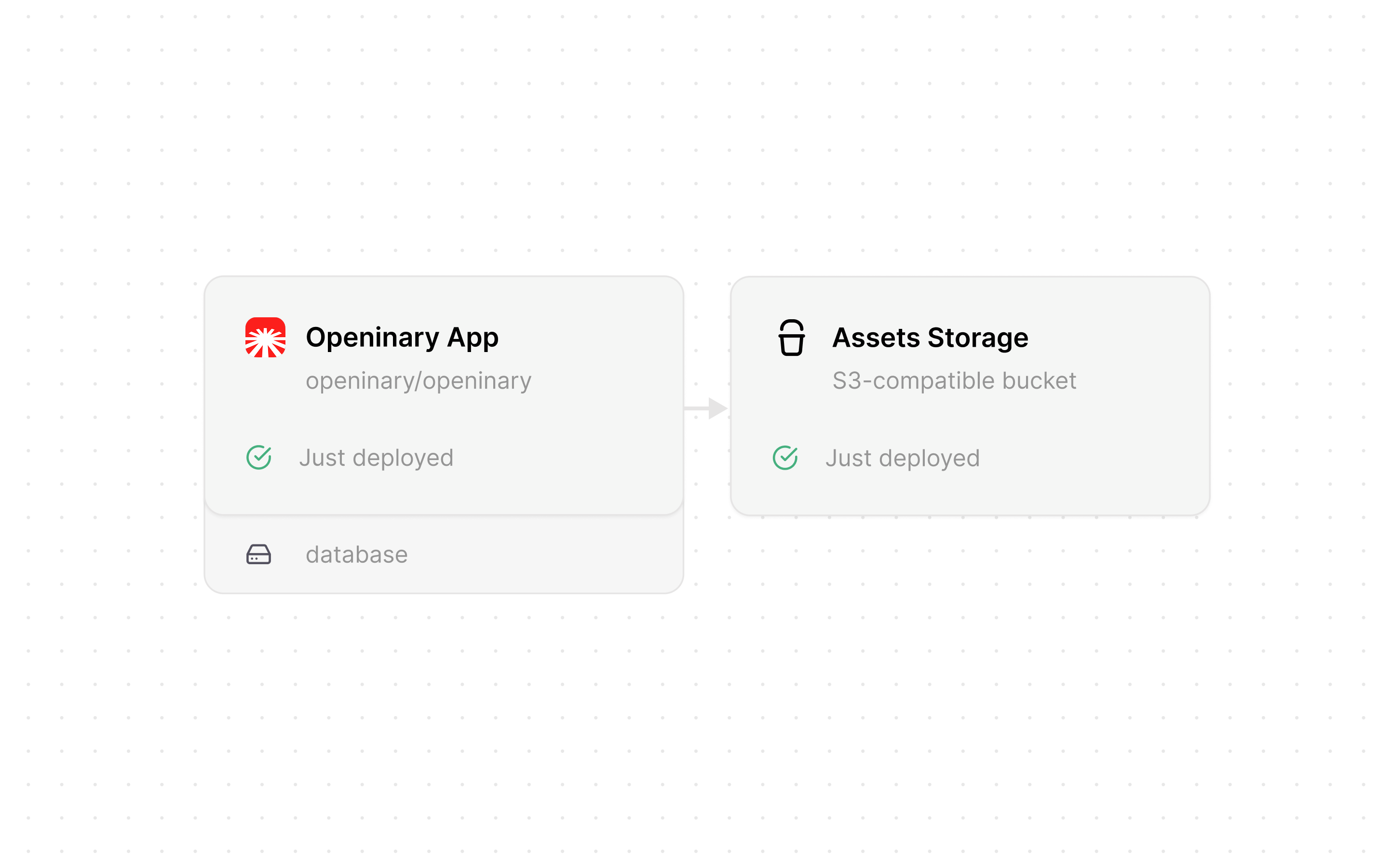This screenshot has height=868, width=1392.
Task: Open the Openinary App title
Action: [x=402, y=338]
